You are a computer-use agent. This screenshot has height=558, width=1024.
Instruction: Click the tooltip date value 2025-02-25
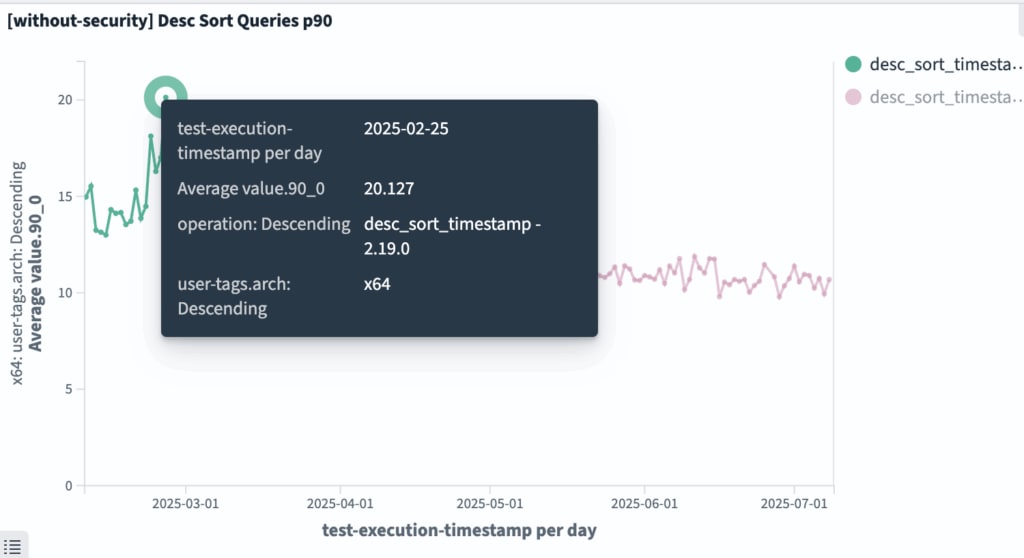(406, 129)
